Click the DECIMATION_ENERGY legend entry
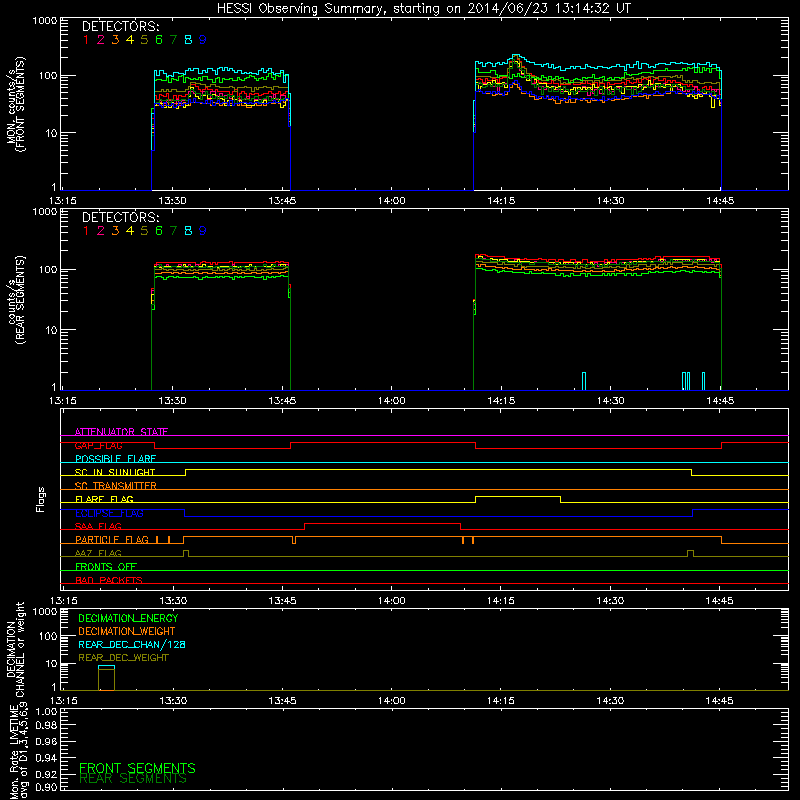Screen dimensions: 800x800 point(128,618)
